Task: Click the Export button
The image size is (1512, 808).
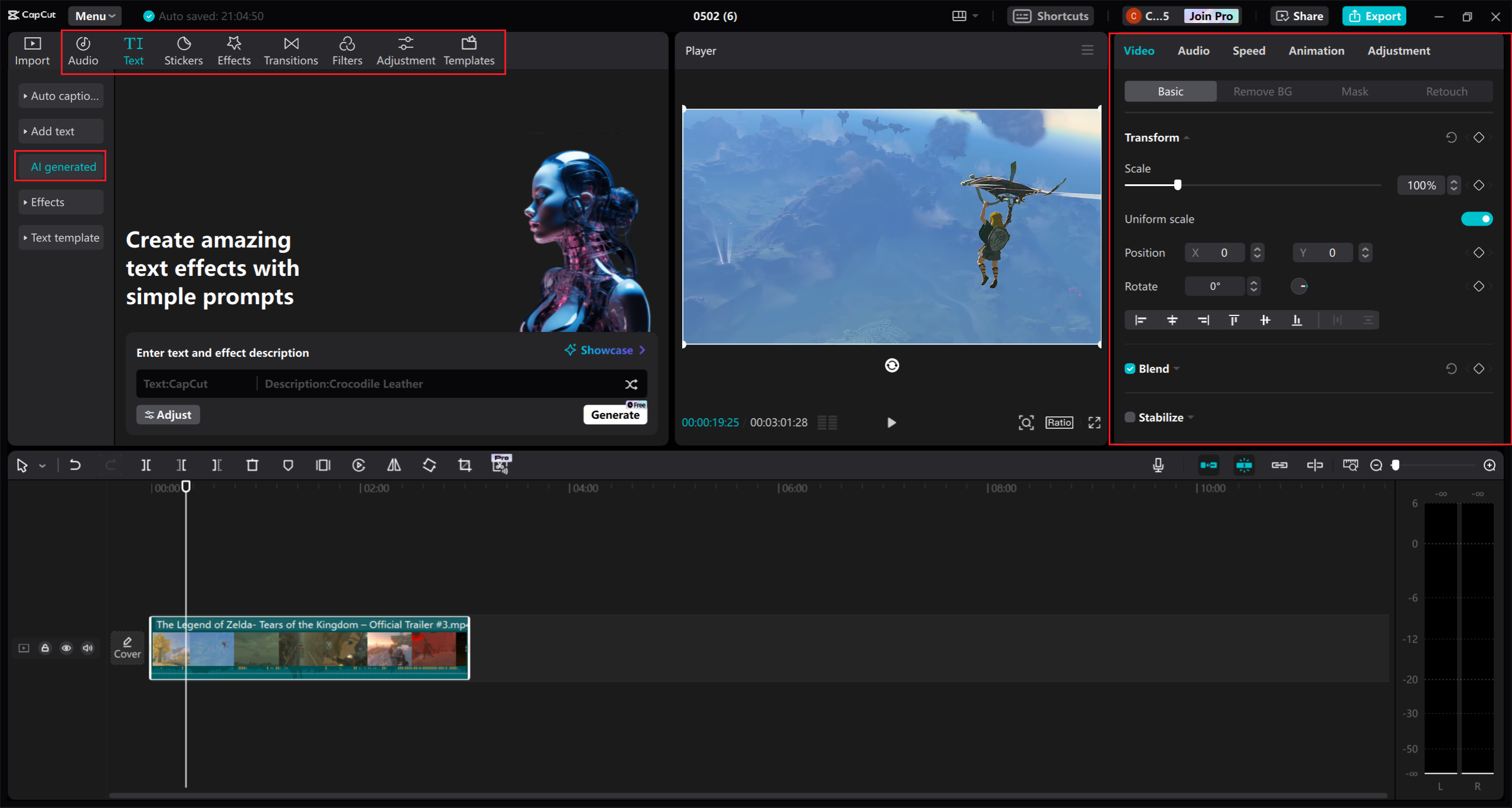Action: coord(1374,15)
